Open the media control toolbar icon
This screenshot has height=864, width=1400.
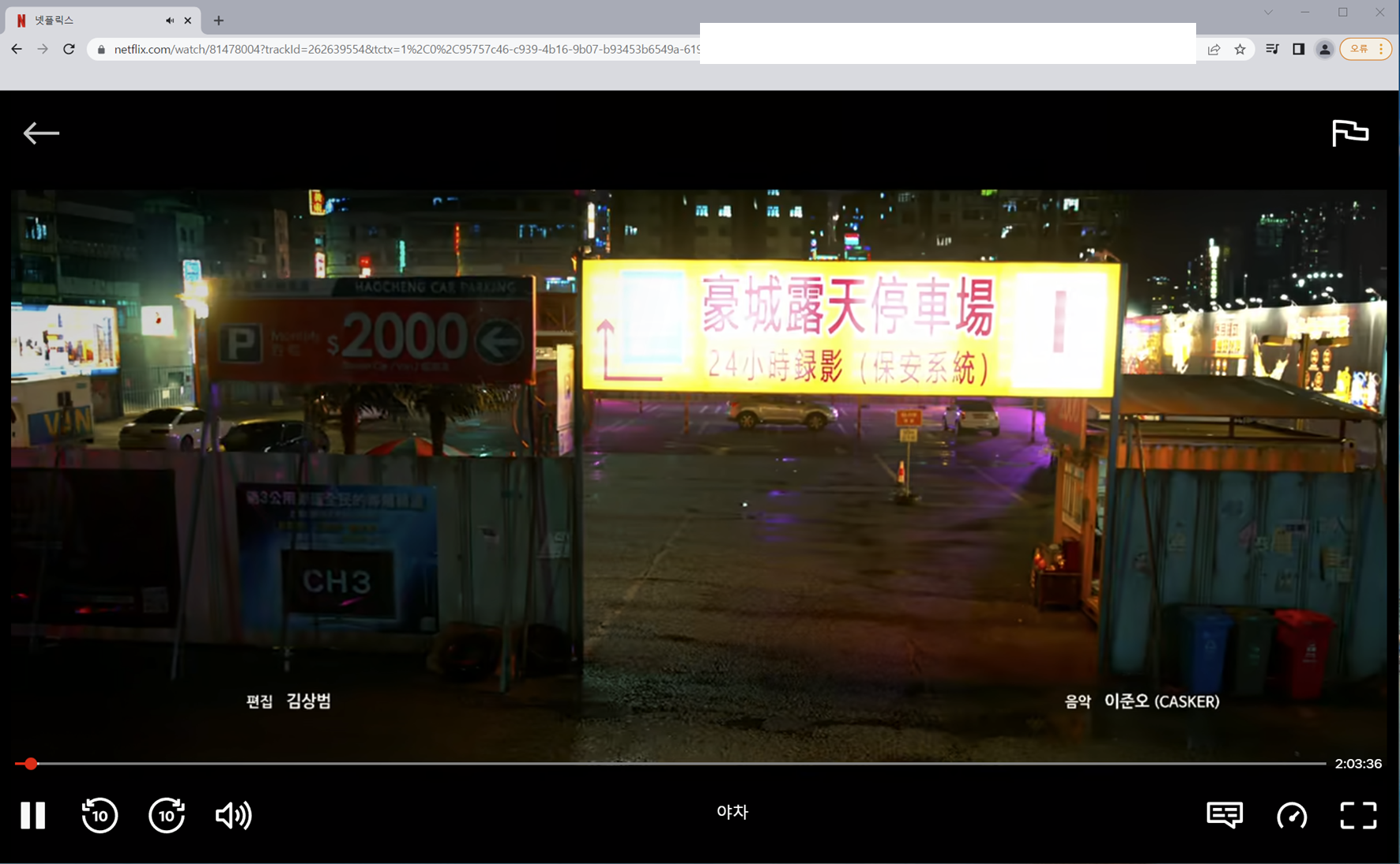[1272, 49]
